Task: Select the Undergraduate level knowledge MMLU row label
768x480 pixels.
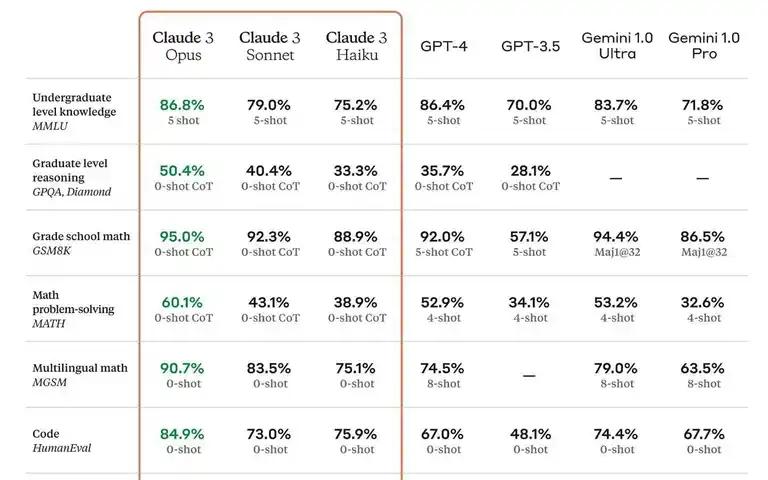Action: tap(74, 112)
